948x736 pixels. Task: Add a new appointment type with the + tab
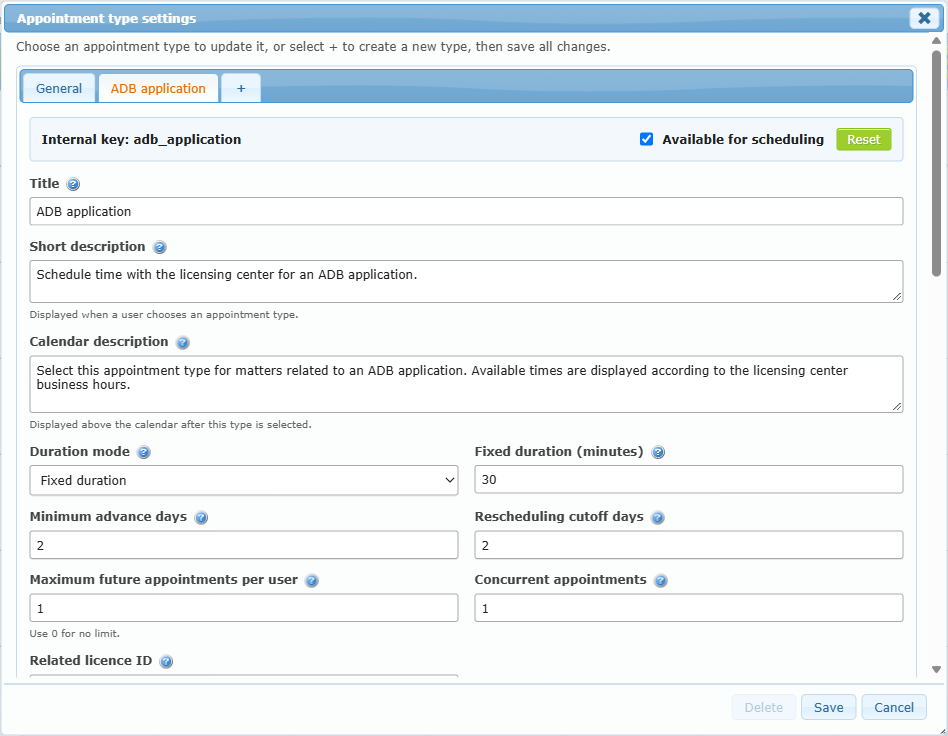coord(241,88)
